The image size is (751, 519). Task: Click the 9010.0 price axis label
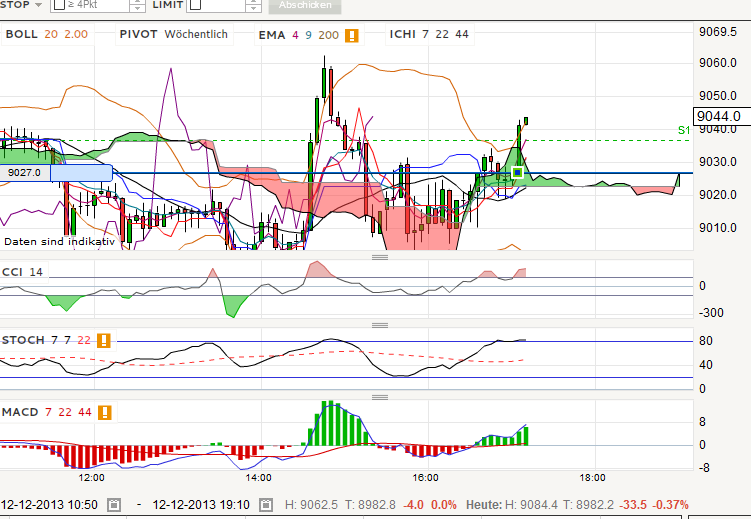(718, 228)
